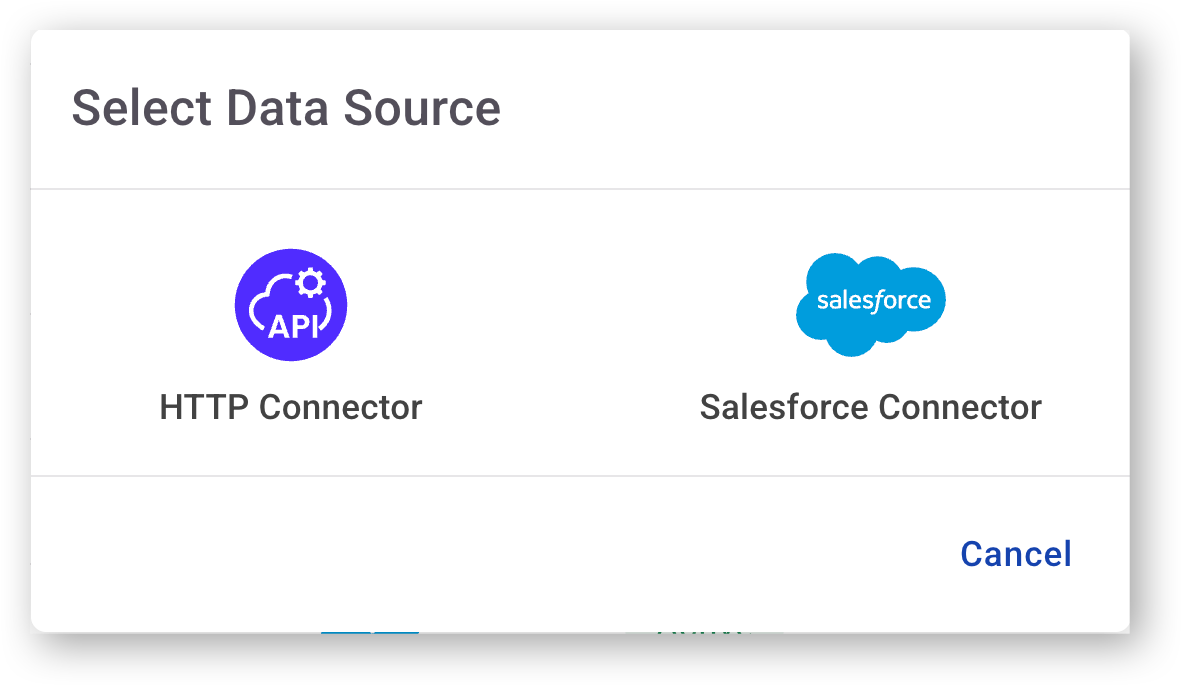Click the Select Data Source title
The width and height of the screenshot is (1182, 686).
286,108
